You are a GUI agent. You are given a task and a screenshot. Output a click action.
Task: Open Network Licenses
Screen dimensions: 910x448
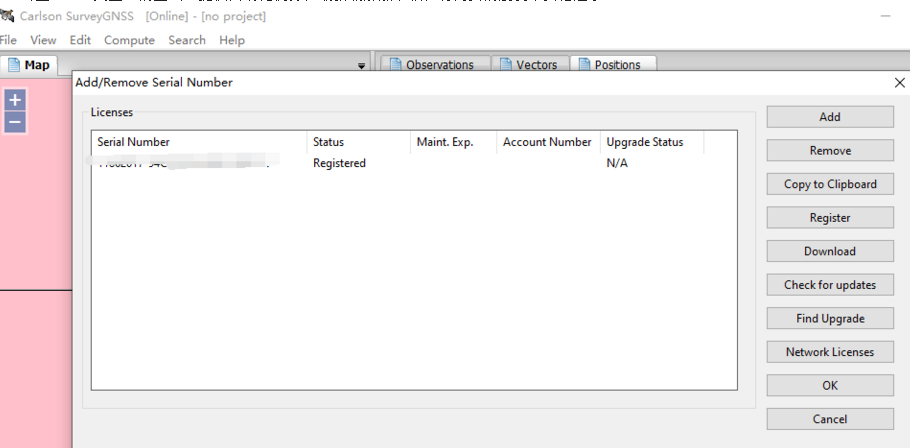(830, 352)
